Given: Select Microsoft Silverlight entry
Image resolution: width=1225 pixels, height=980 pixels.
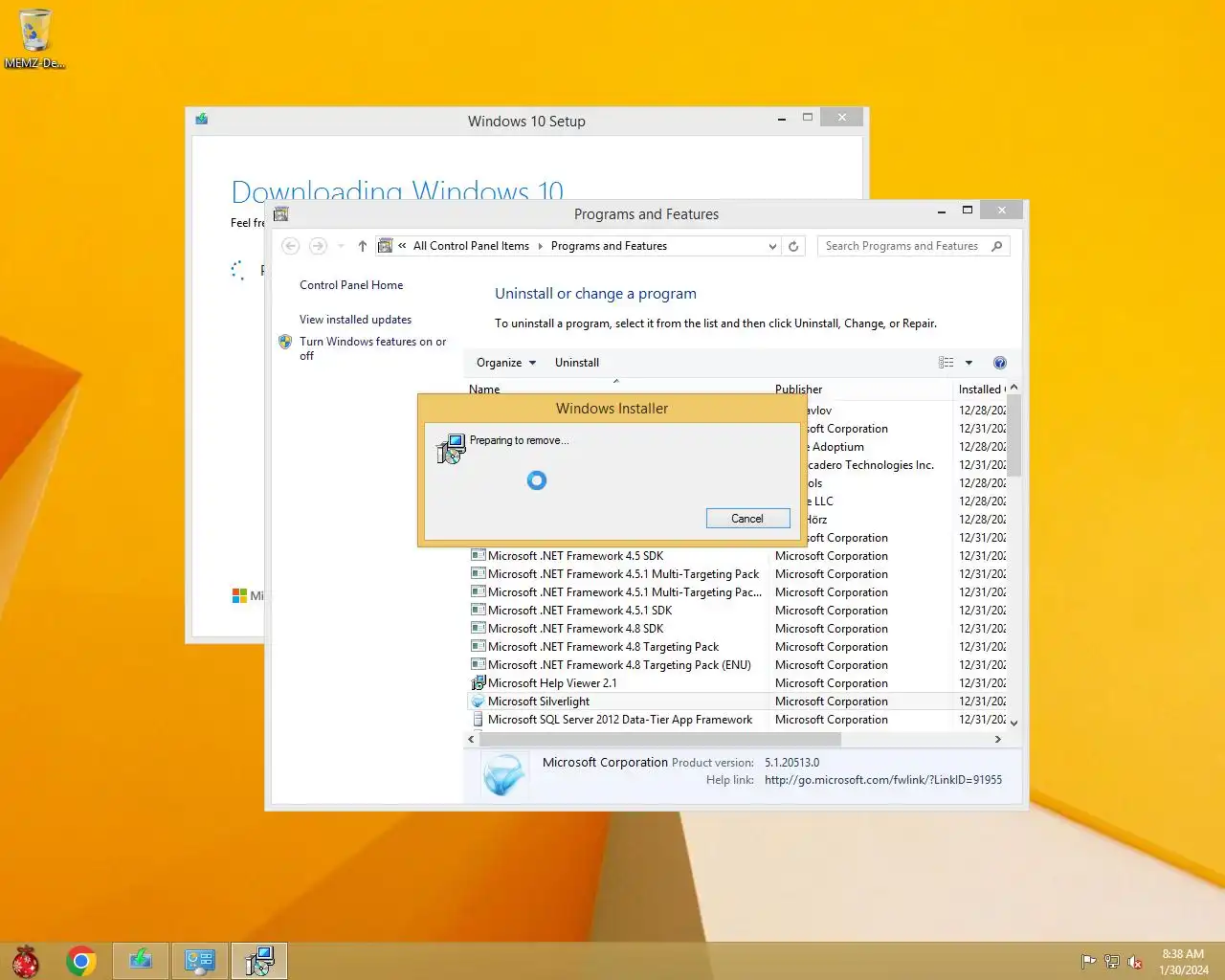Looking at the screenshot, I should point(539,702).
